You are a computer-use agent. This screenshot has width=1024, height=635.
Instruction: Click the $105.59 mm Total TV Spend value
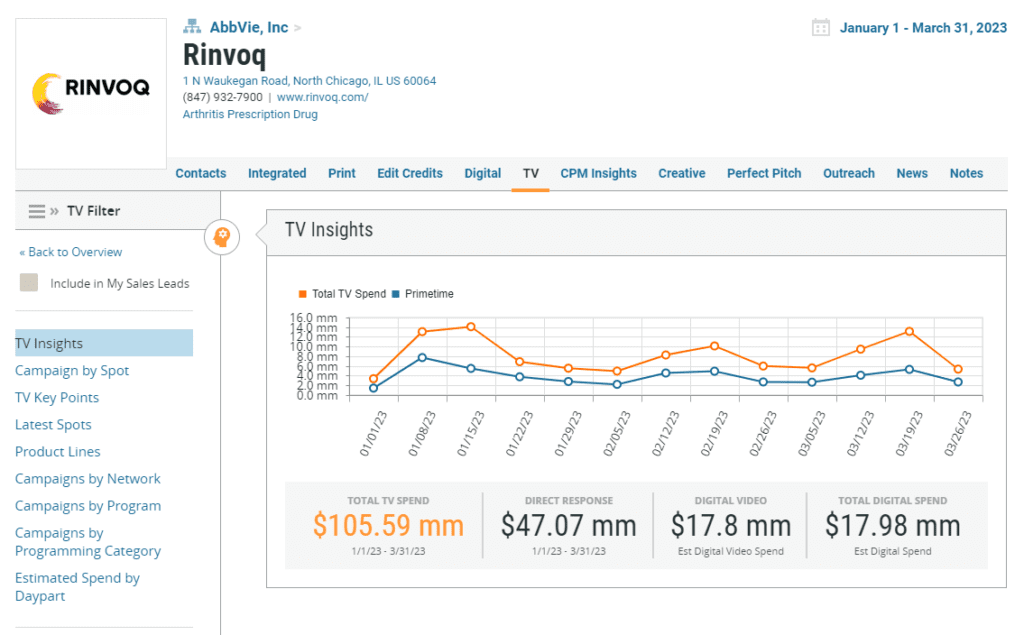click(x=388, y=526)
